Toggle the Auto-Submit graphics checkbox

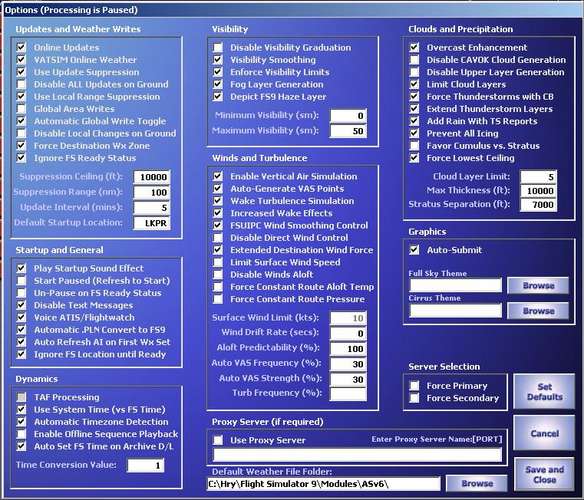click(x=414, y=250)
